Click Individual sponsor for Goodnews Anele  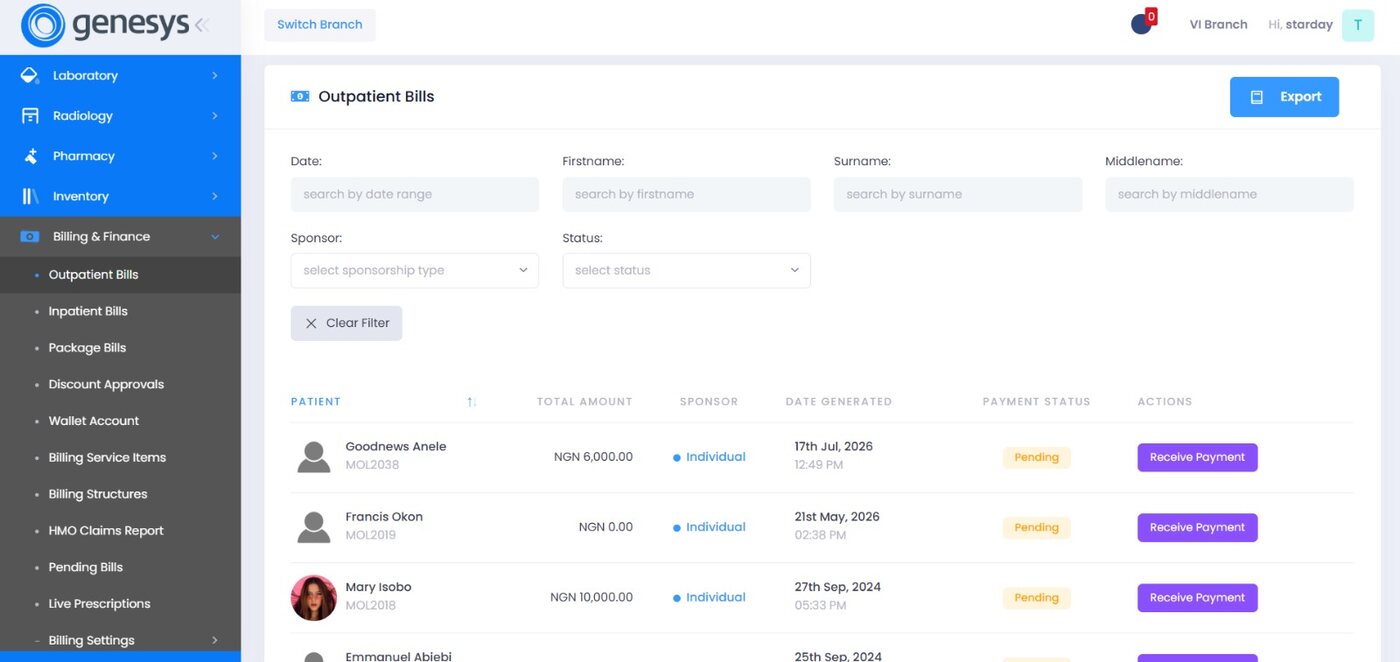(x=710, y=457)
